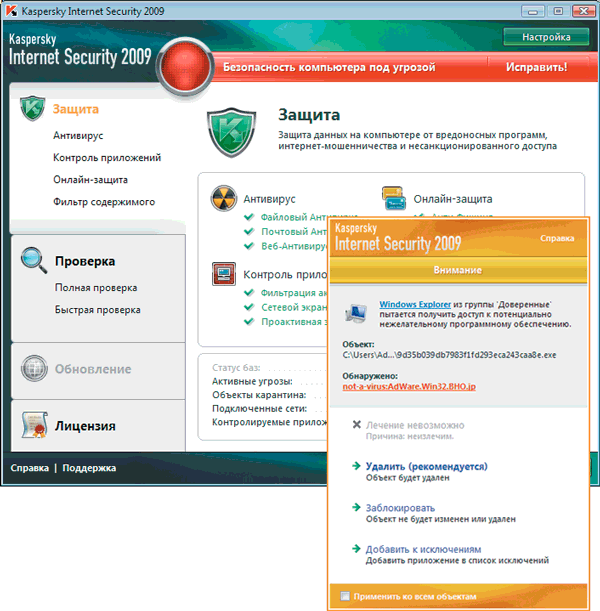This screenshot has height=611, width=600.
Task: Click the Безопасность компьютера под угрозой banner
Action: 329,67
